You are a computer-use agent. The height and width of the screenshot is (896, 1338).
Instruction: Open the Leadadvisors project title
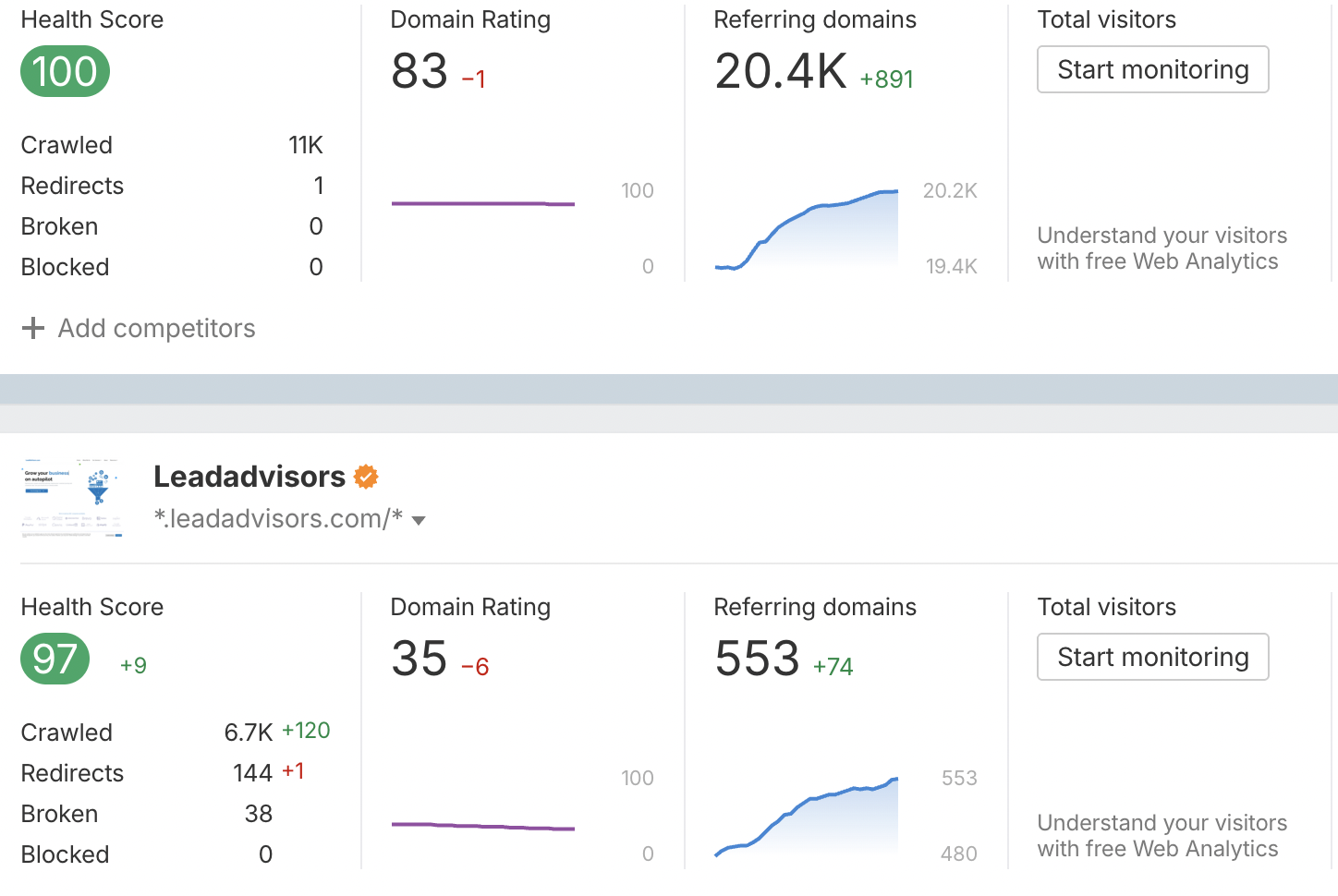click(x=249, y=477)
